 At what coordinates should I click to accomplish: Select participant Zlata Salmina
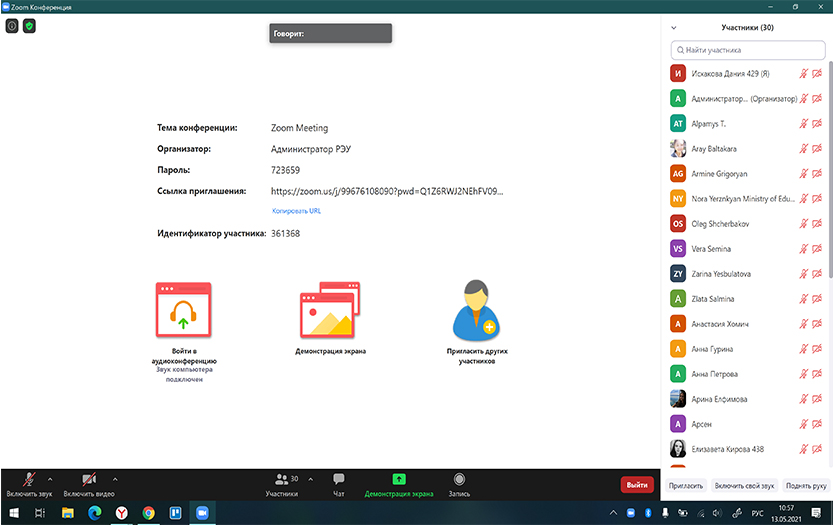[748, 298]
